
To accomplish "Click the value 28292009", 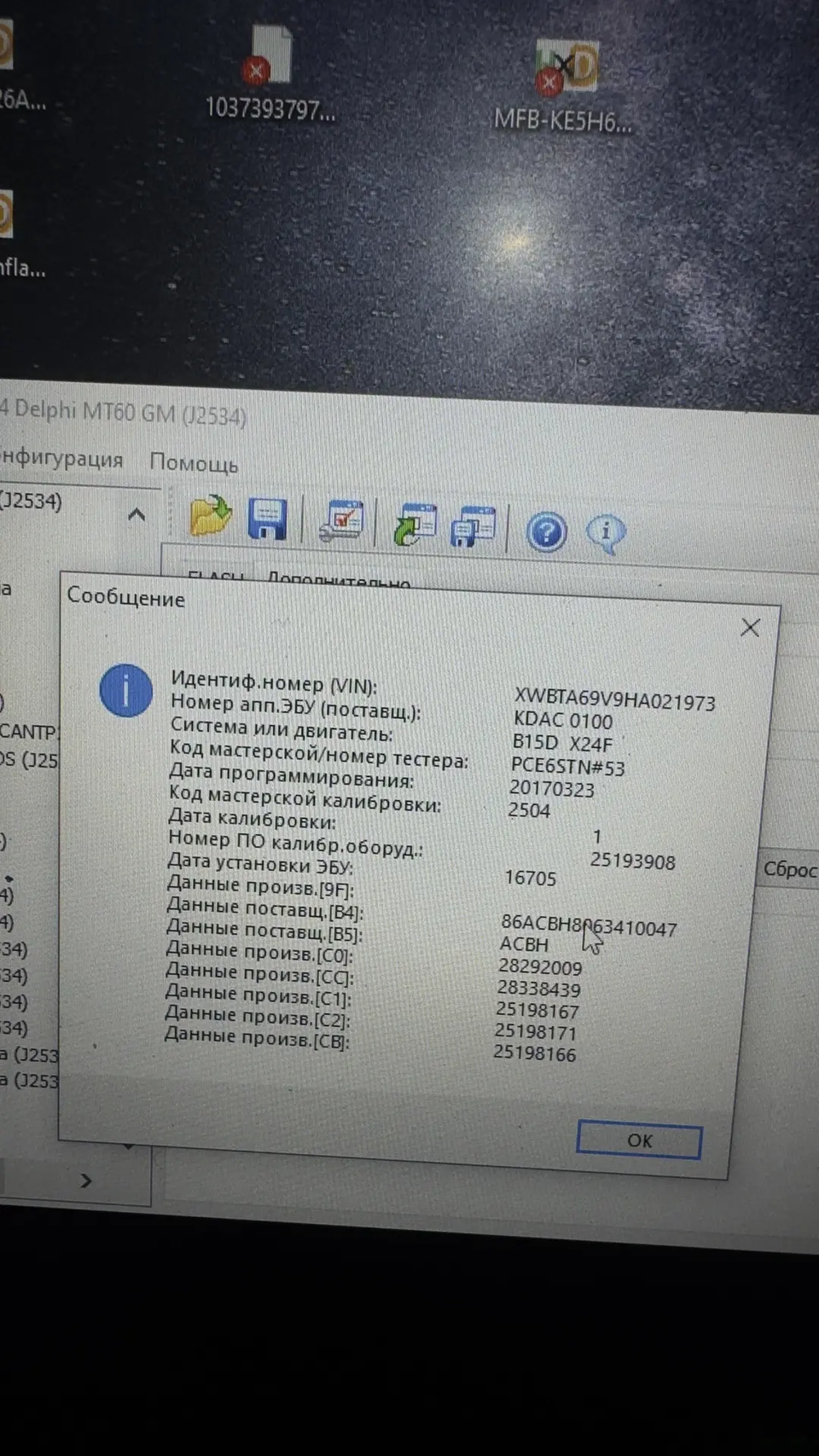I will click(x=540, y=967).
